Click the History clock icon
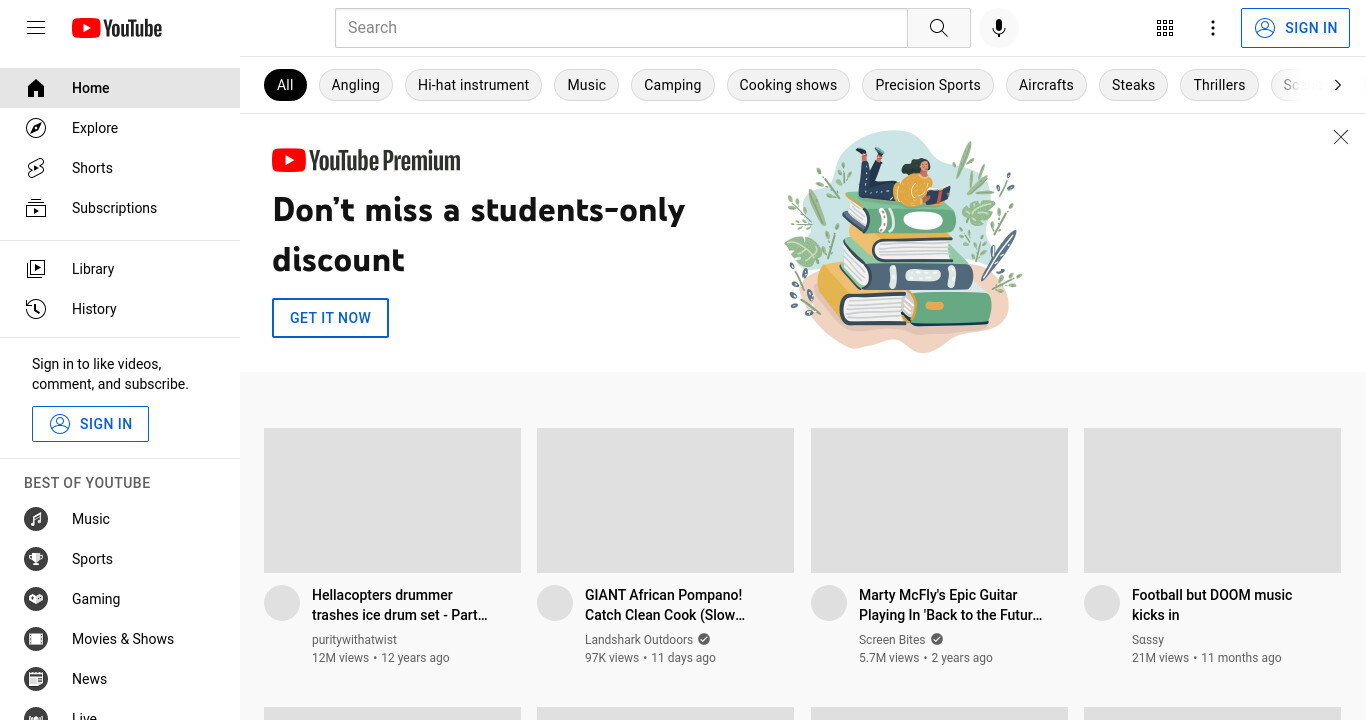Viewport: 1366px width, 720px height. (x=36, y=309)
